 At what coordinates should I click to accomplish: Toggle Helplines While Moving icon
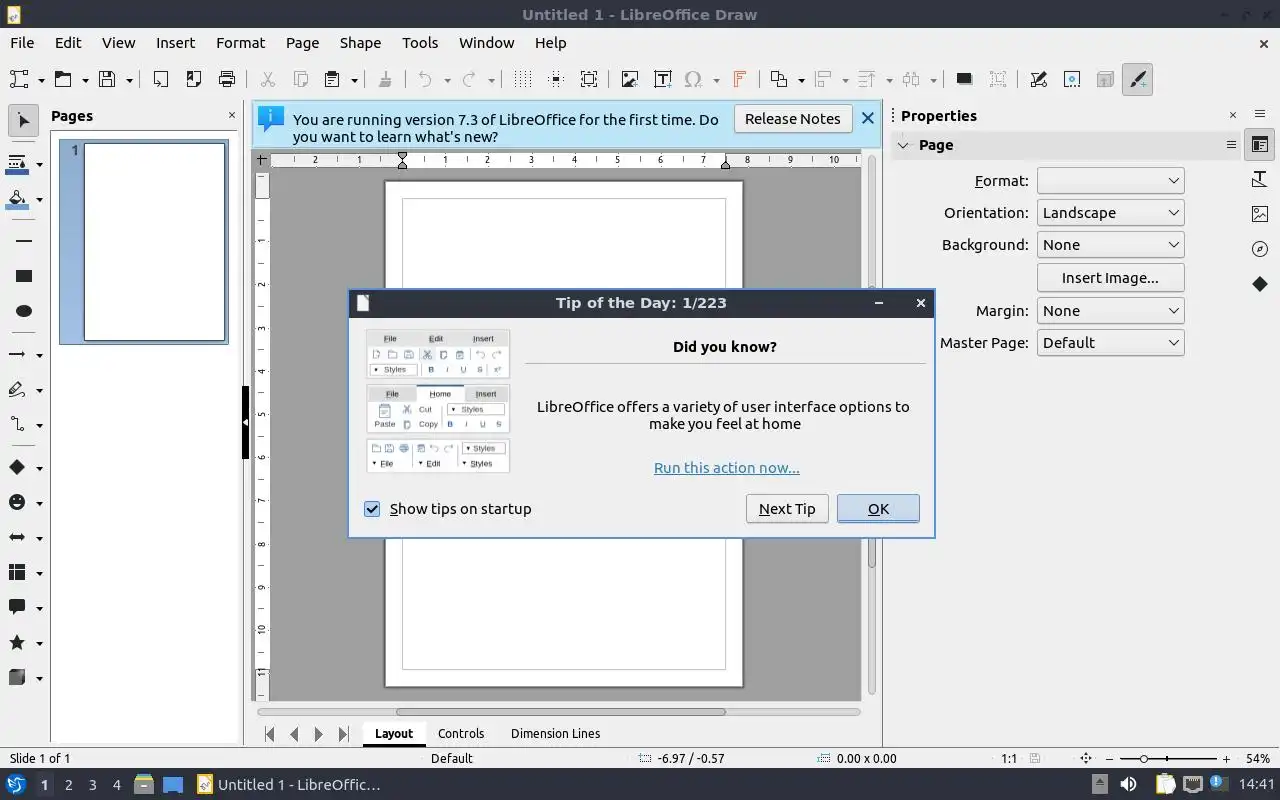pos(556,79)
